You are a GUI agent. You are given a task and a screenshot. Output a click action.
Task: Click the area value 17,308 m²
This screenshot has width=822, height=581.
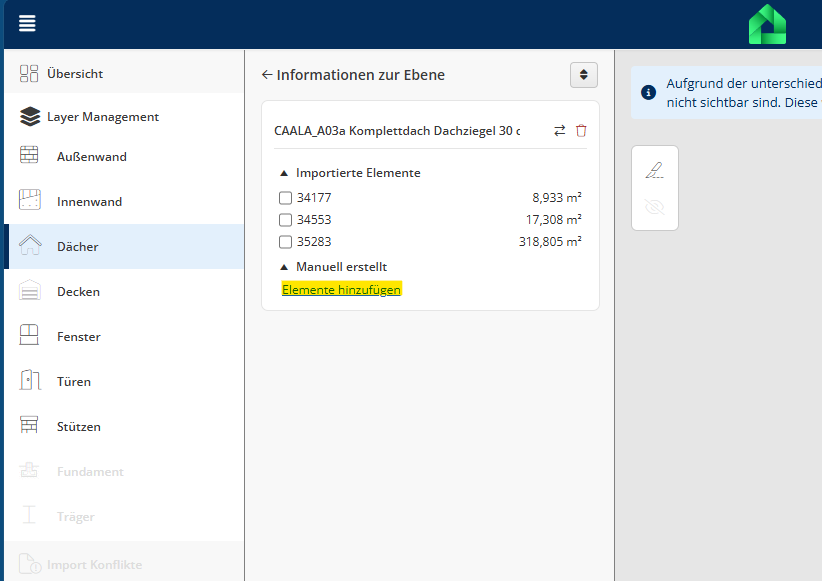(x=554, y=220)
